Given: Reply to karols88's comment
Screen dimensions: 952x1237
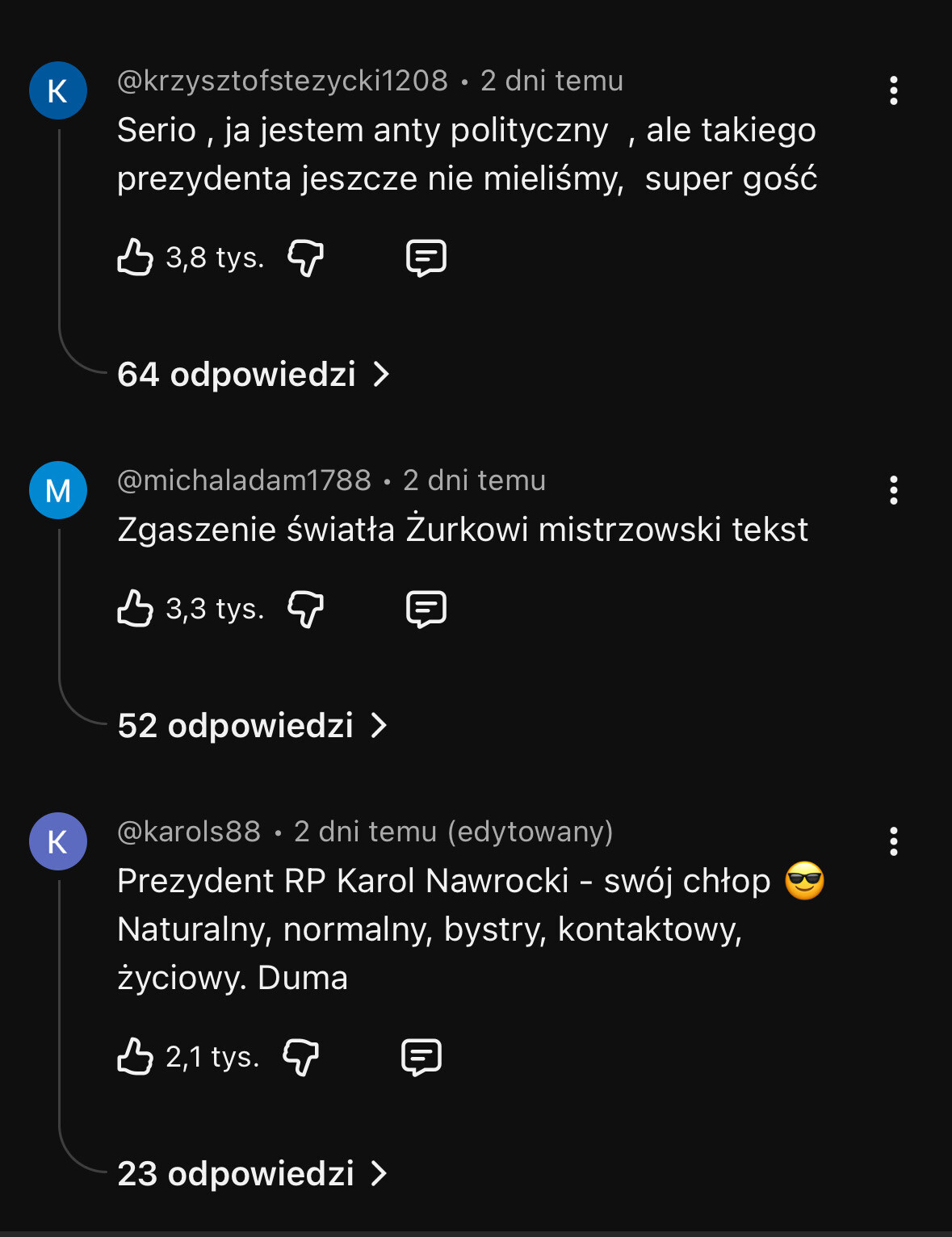Looking at the screenshot, I should click(421, 1058).
